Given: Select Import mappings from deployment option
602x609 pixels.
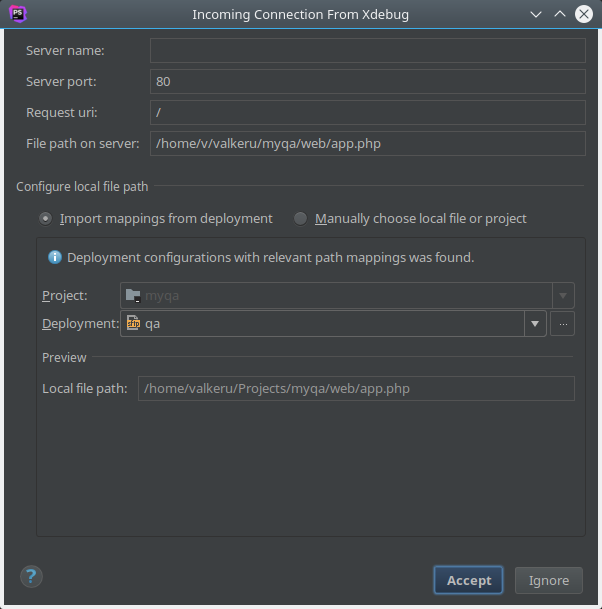Looking at the screenshot, I should point(46,218).
